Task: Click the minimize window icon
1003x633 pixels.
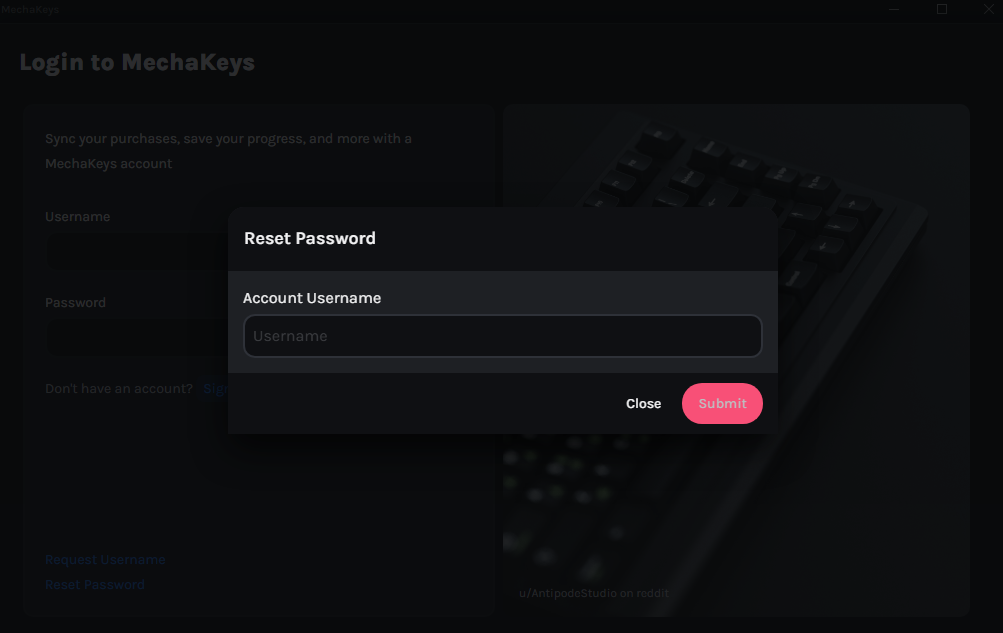Action: (x=893, y=9)
